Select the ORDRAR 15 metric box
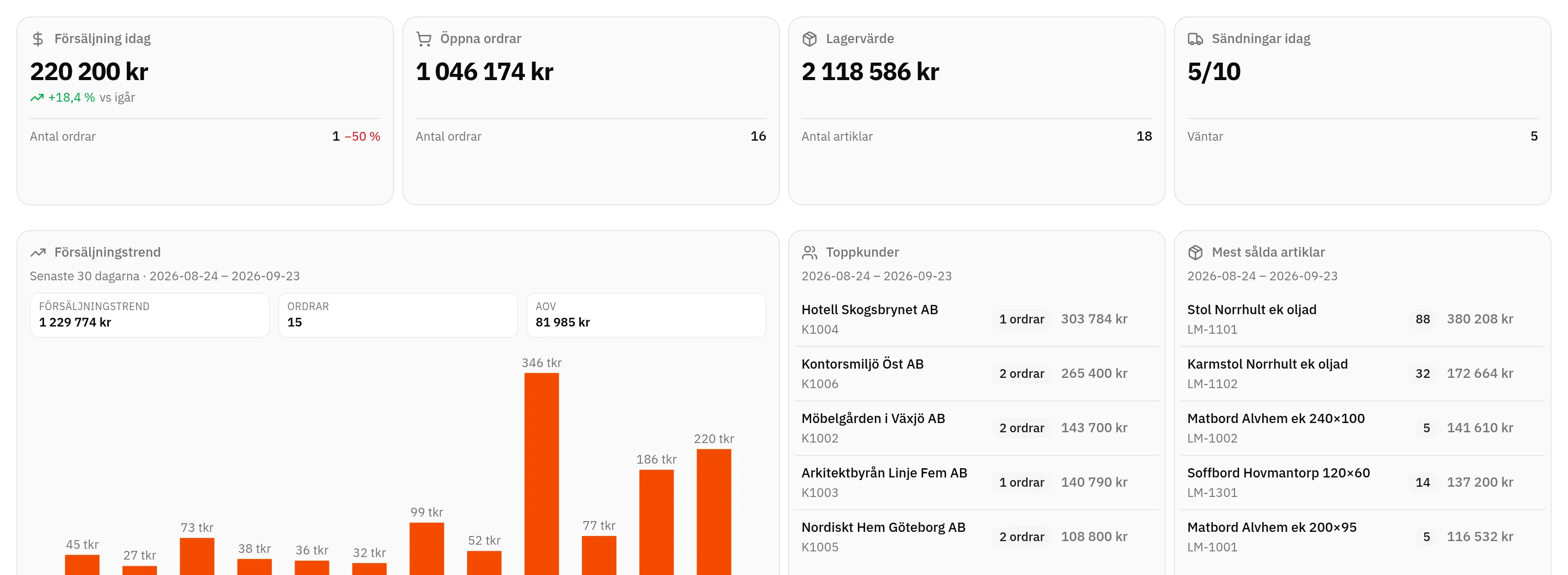Screen dimensions: 1568x575 coord(398,315)
